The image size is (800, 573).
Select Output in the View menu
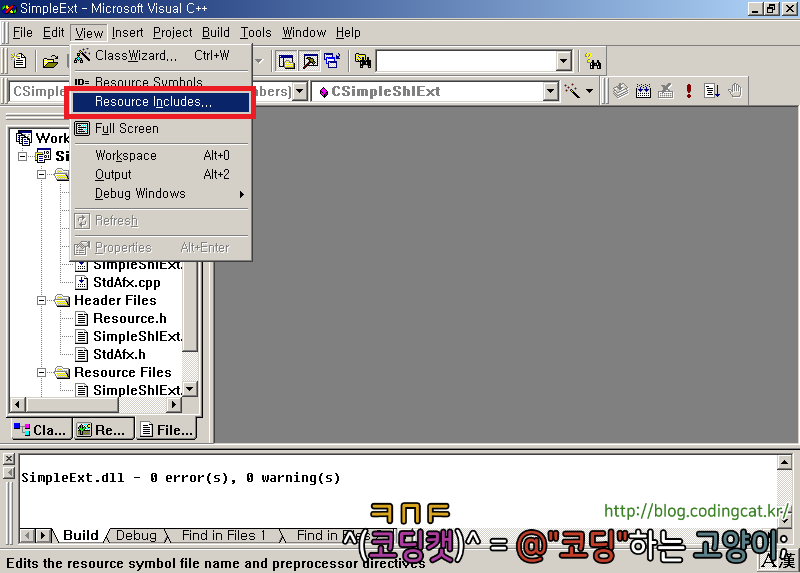pos(161,175)
